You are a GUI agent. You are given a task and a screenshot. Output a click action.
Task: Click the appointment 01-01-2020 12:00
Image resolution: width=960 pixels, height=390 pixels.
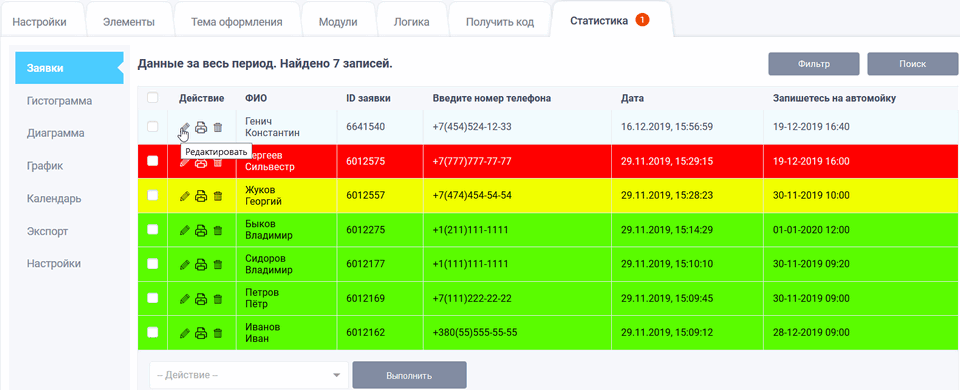pyautogui.click(x=811, y=230)
